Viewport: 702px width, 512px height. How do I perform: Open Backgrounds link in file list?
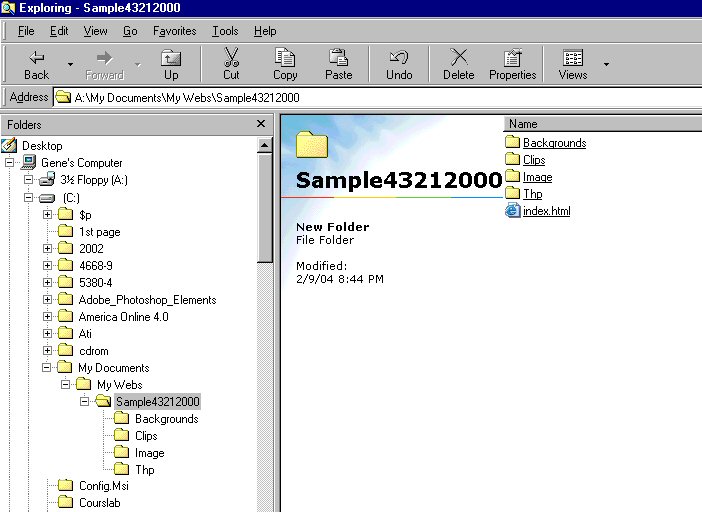tap(554, 143)
